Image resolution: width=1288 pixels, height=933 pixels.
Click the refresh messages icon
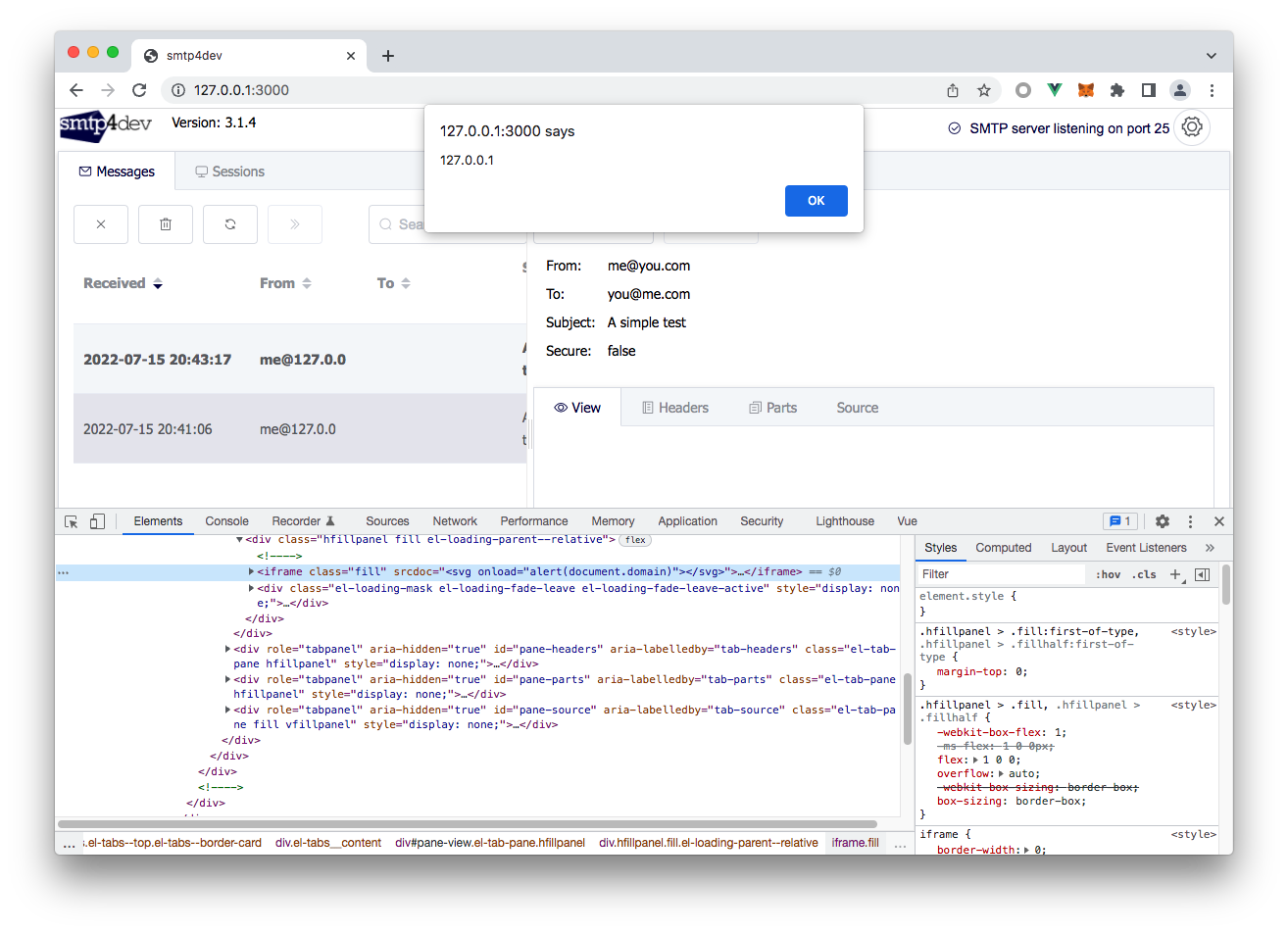point(229,223)
